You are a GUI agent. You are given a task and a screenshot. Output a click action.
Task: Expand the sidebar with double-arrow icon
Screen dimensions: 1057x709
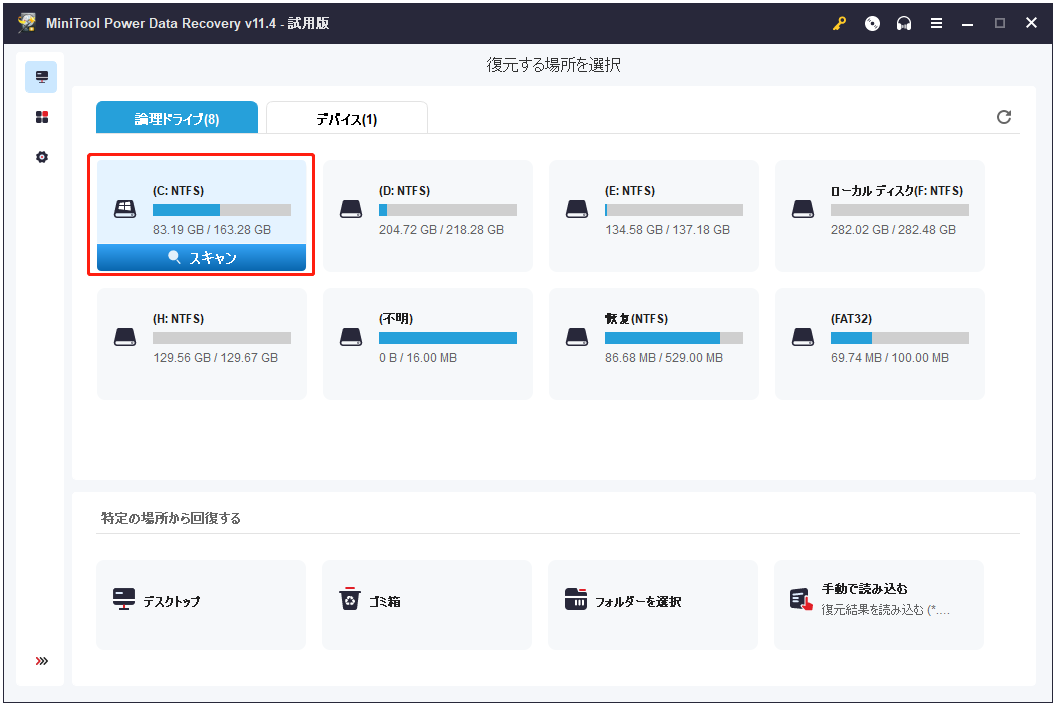coord(42,660)
